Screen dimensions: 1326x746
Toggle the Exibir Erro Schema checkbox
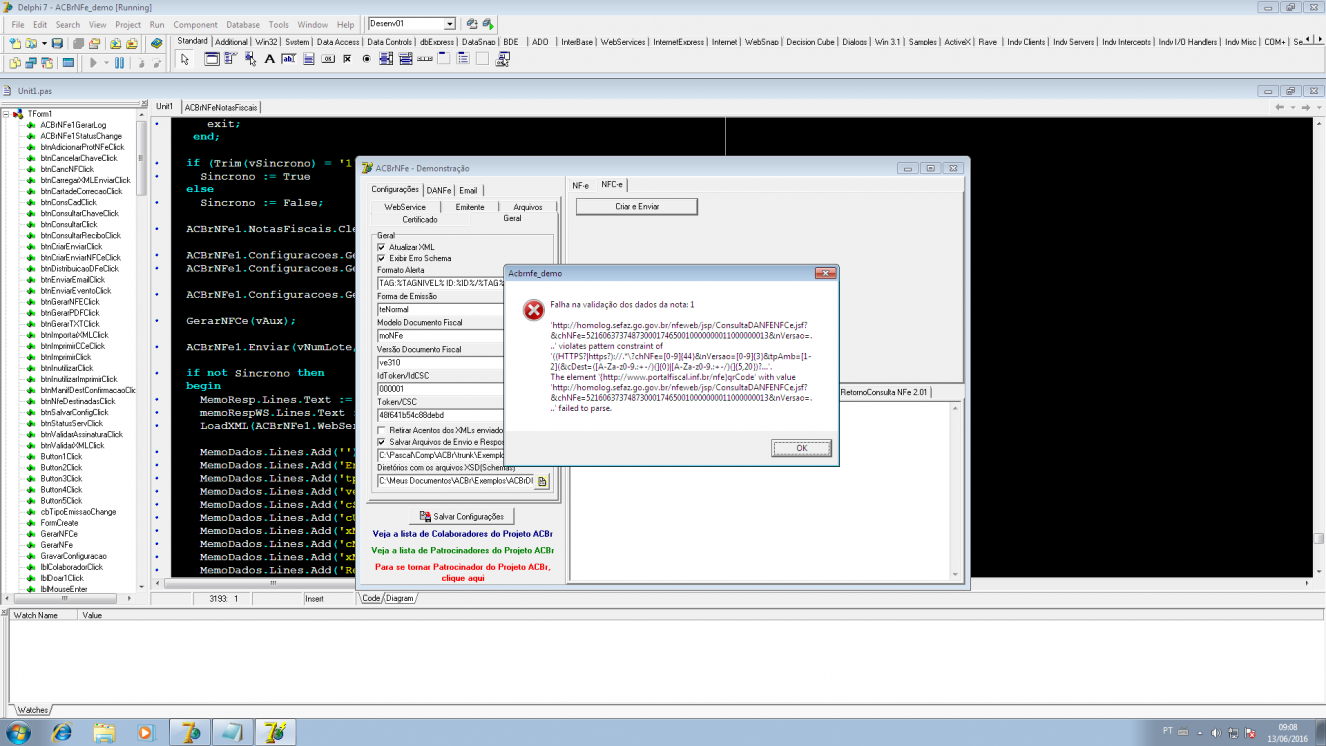tap(381, 258)
